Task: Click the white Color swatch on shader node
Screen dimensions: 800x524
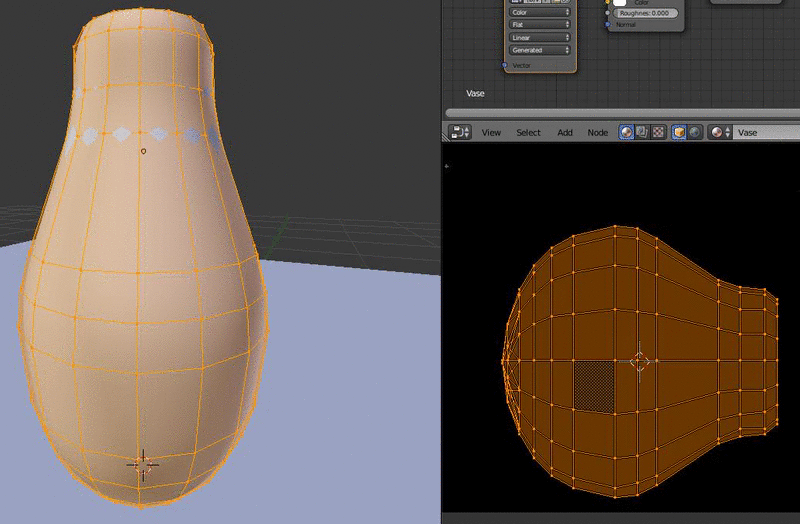Action: coord(620,3)
